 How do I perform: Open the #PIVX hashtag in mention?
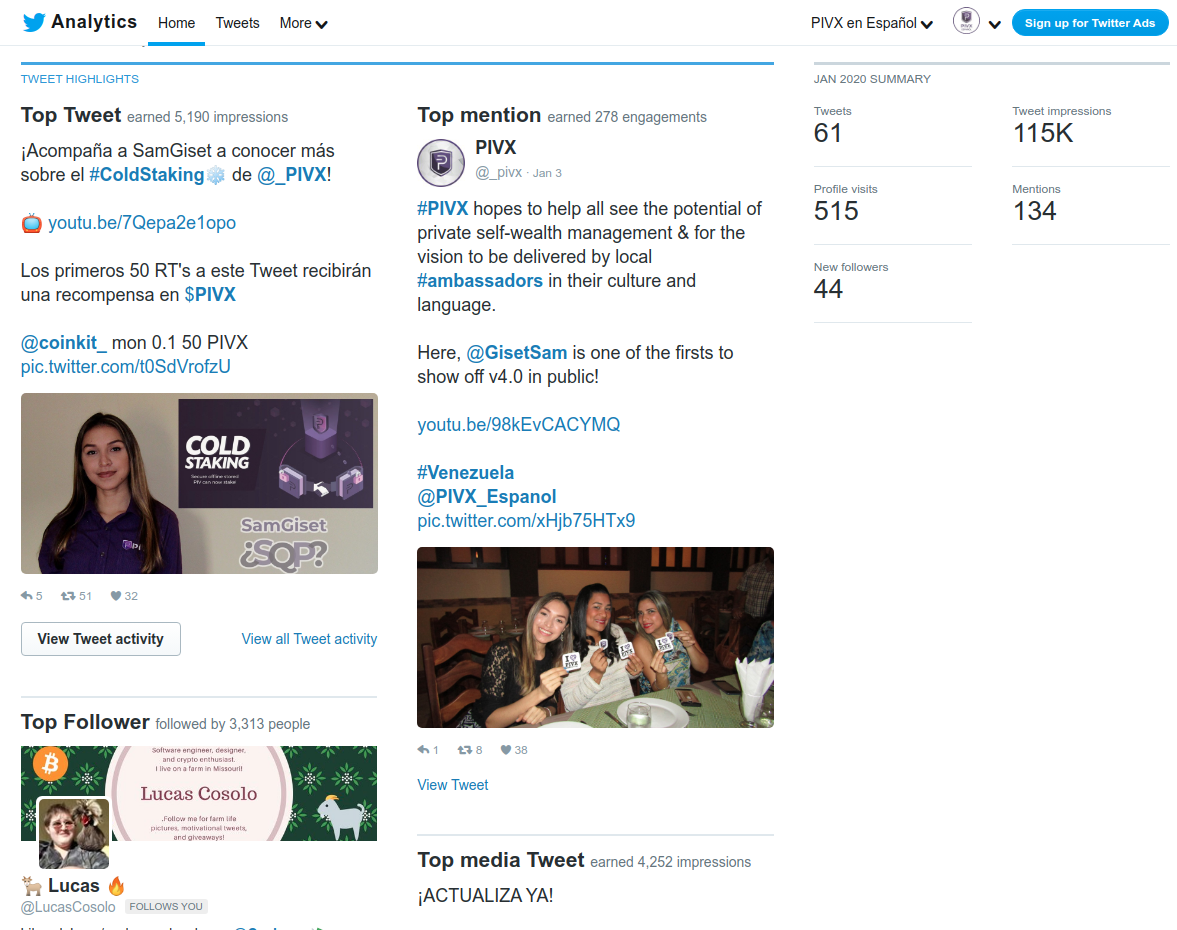pyautogui.click(x=442, y=209)
